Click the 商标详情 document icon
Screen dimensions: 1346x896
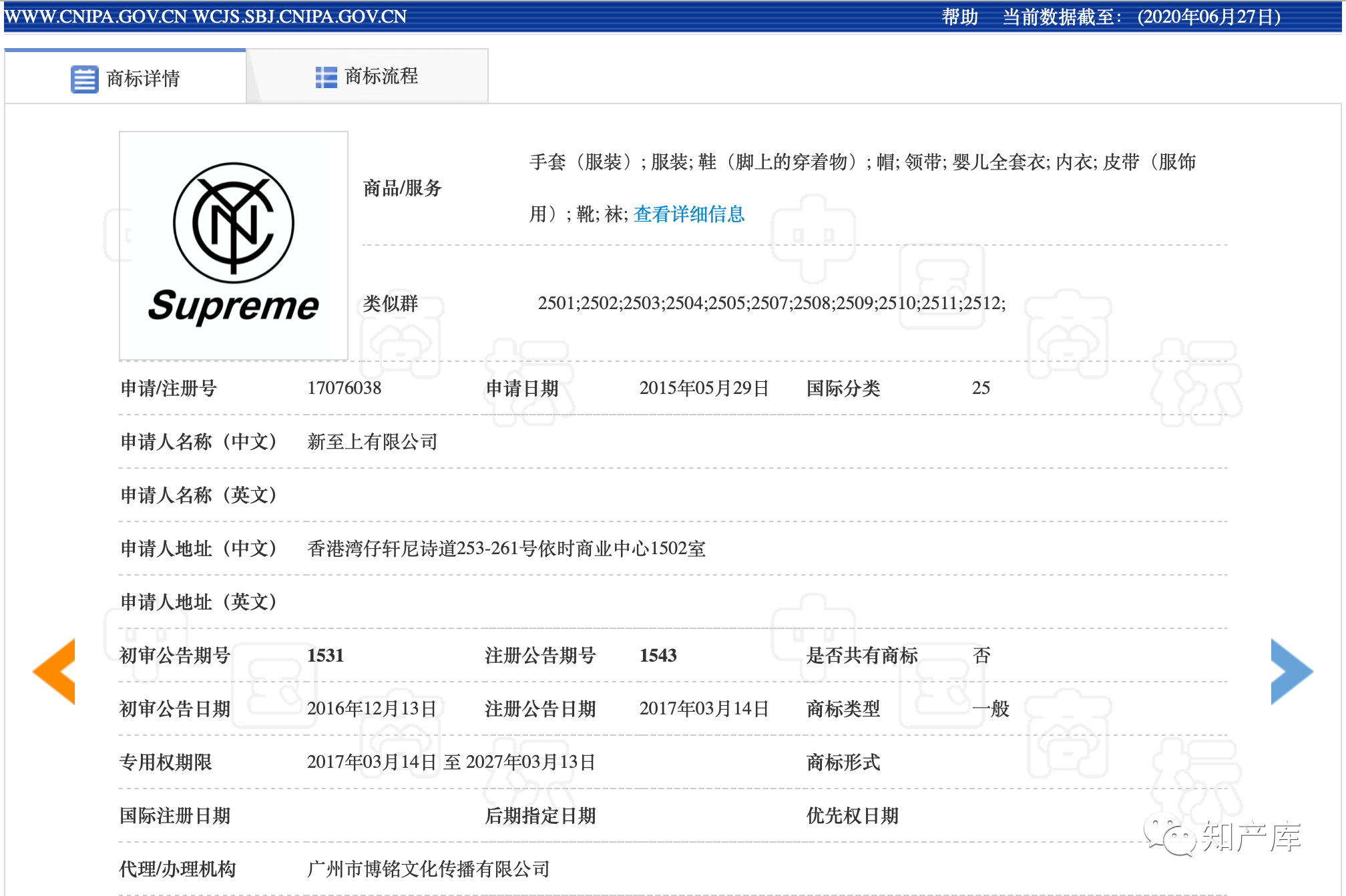pyautogui.click(x=84, y=79)
